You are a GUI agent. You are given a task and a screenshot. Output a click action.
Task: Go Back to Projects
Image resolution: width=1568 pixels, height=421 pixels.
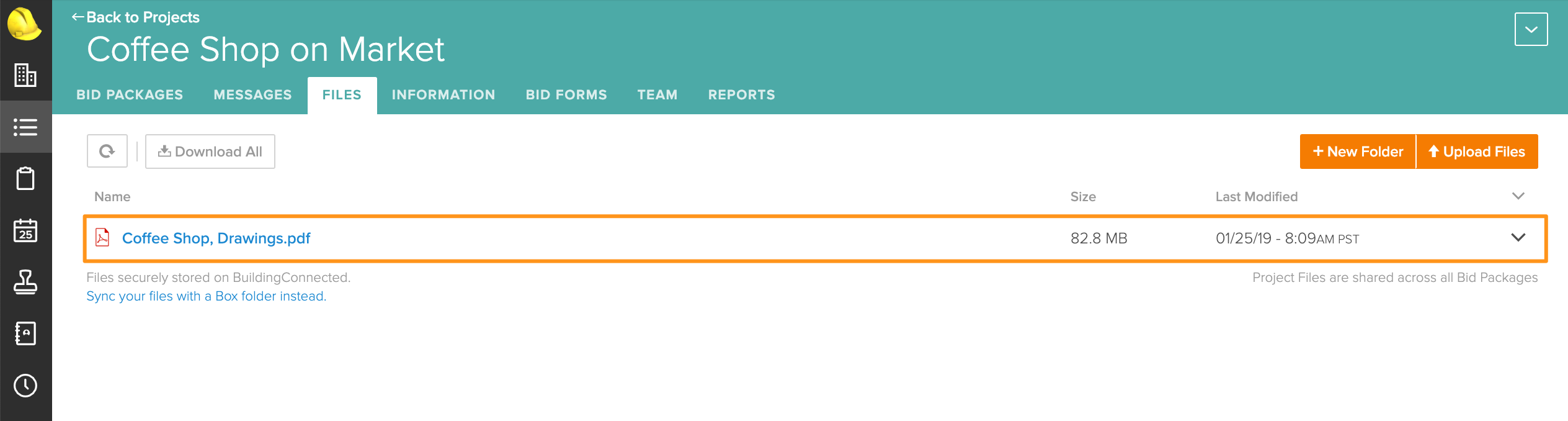tap(136, 17)
